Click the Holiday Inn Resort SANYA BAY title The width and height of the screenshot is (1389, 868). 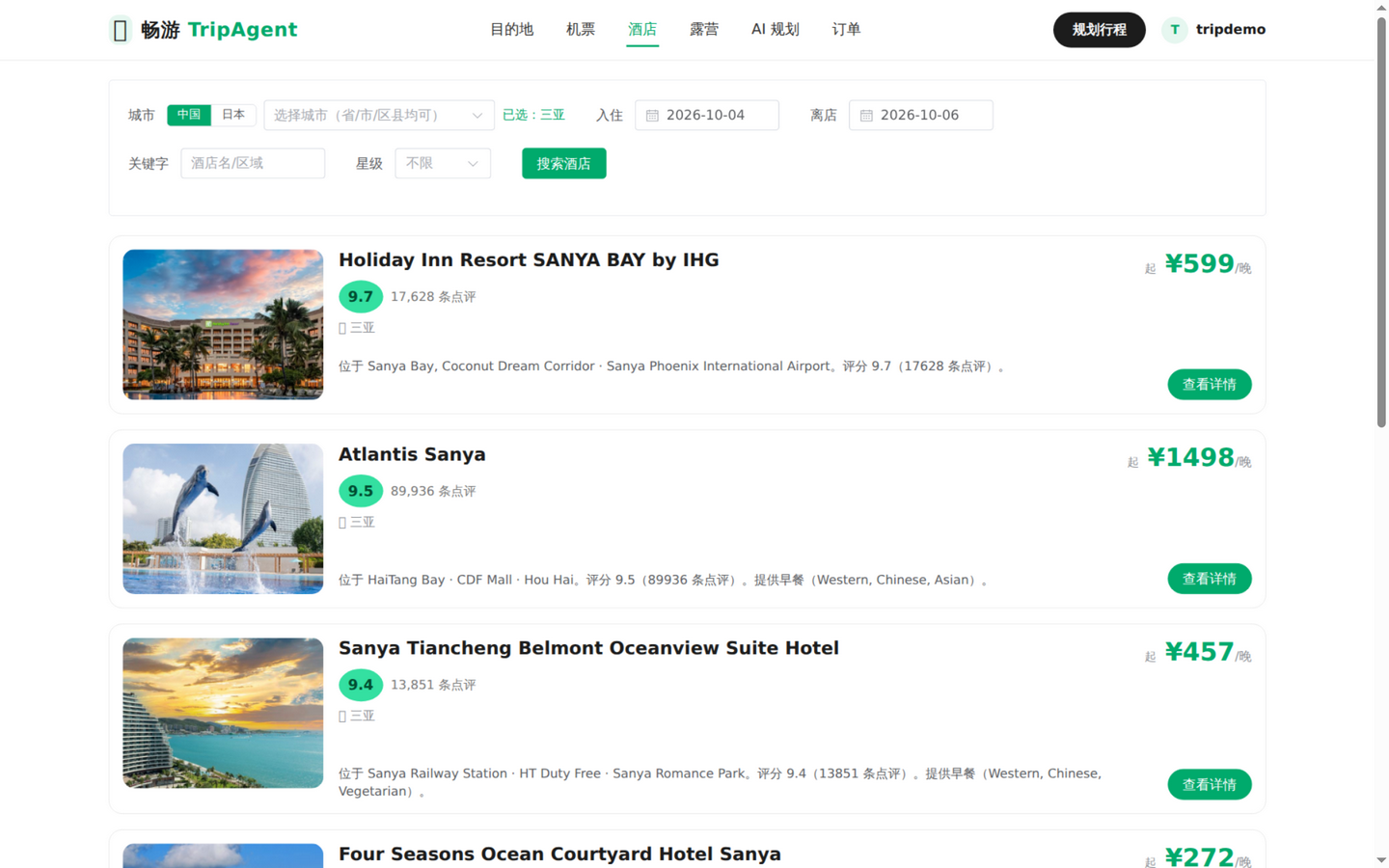tap(529, 260)
